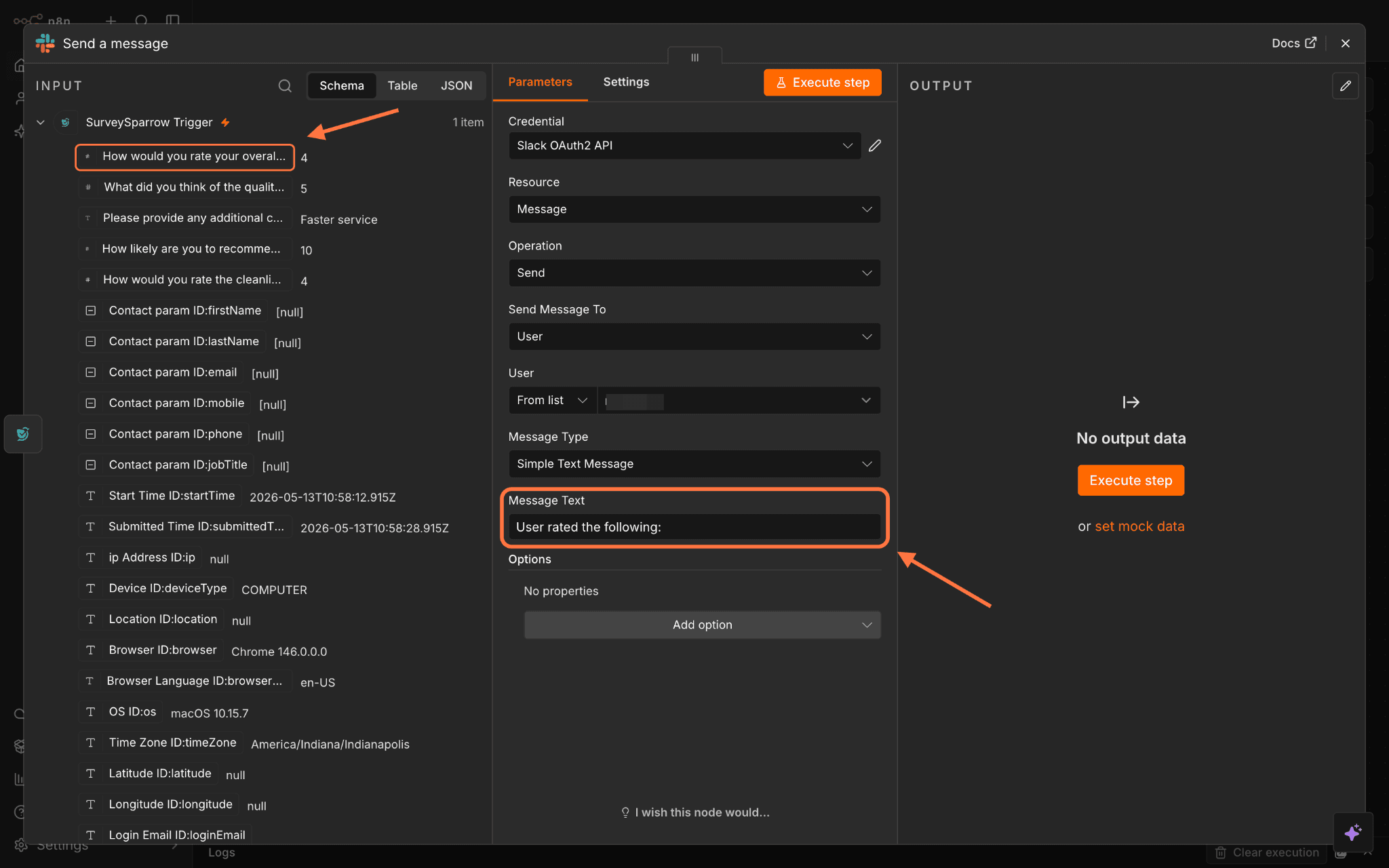Select the Start Time ID:startTime field
The image size is (1389, 868).
161,496
